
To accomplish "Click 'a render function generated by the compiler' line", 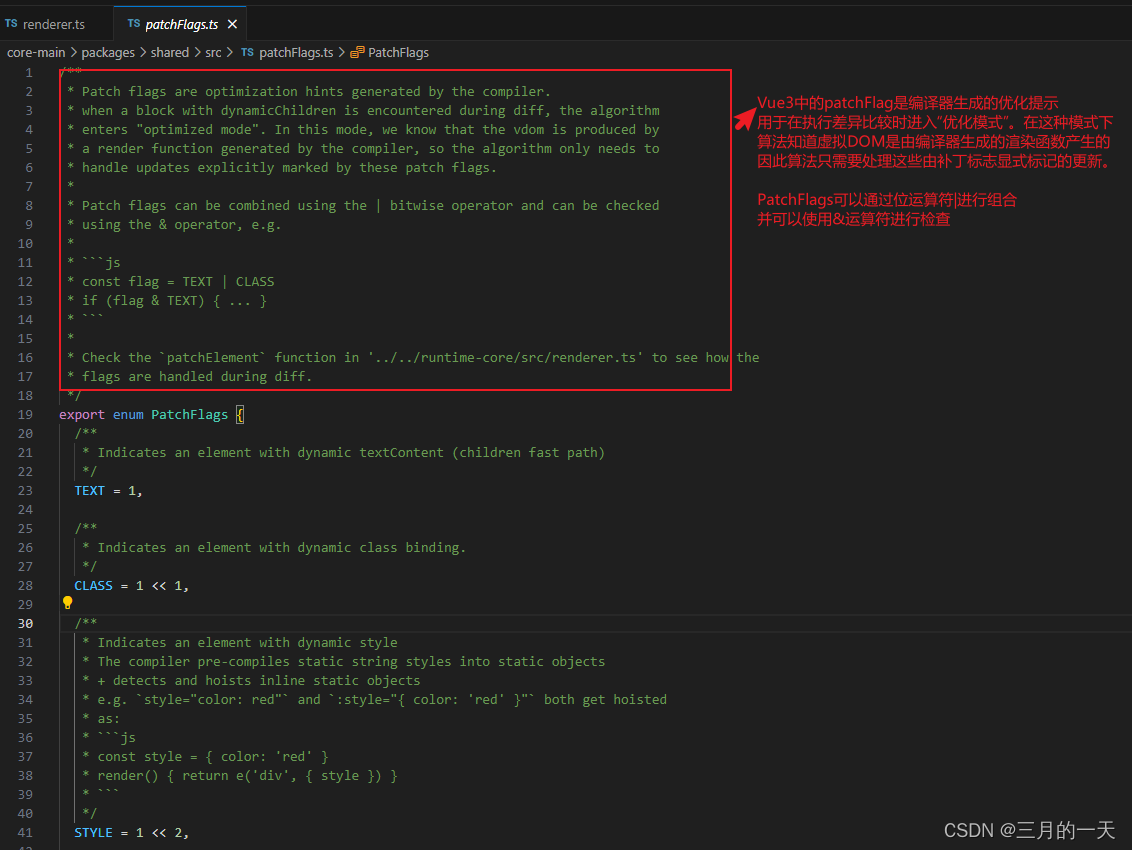I will (363, 149).
